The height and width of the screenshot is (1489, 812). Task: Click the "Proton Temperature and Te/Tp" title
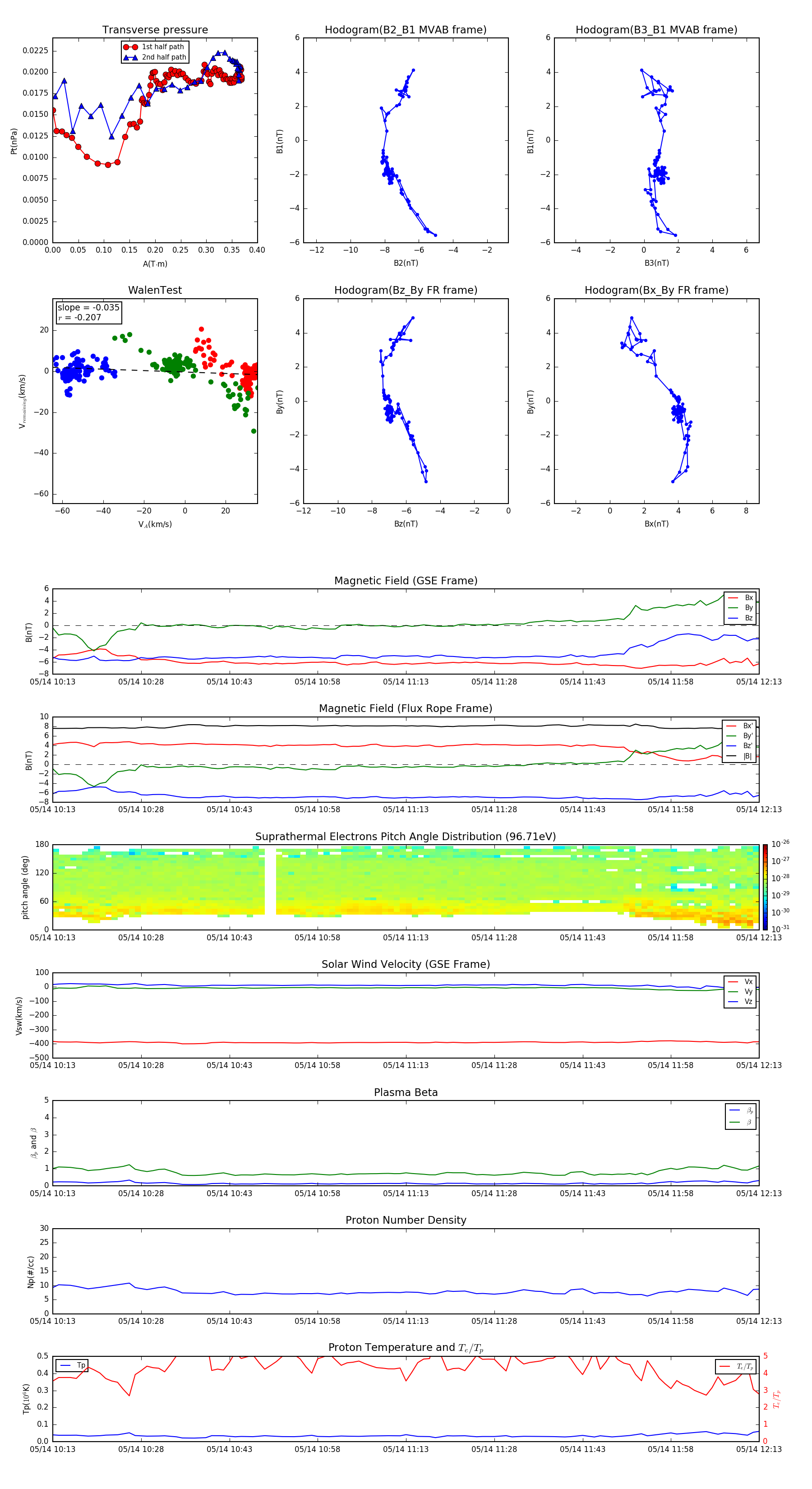click(x=406, y=1348)
